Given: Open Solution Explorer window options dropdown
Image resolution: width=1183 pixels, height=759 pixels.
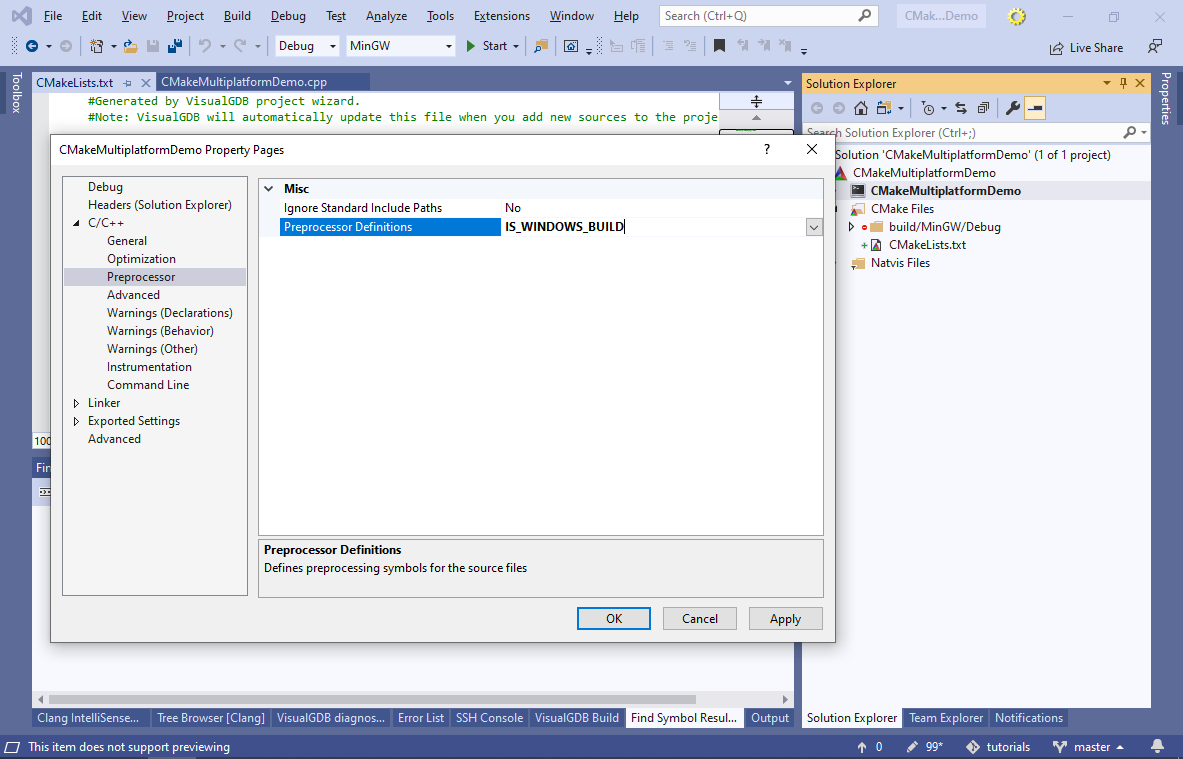Looking at the screenshot, I should [x=1106, y=83].
